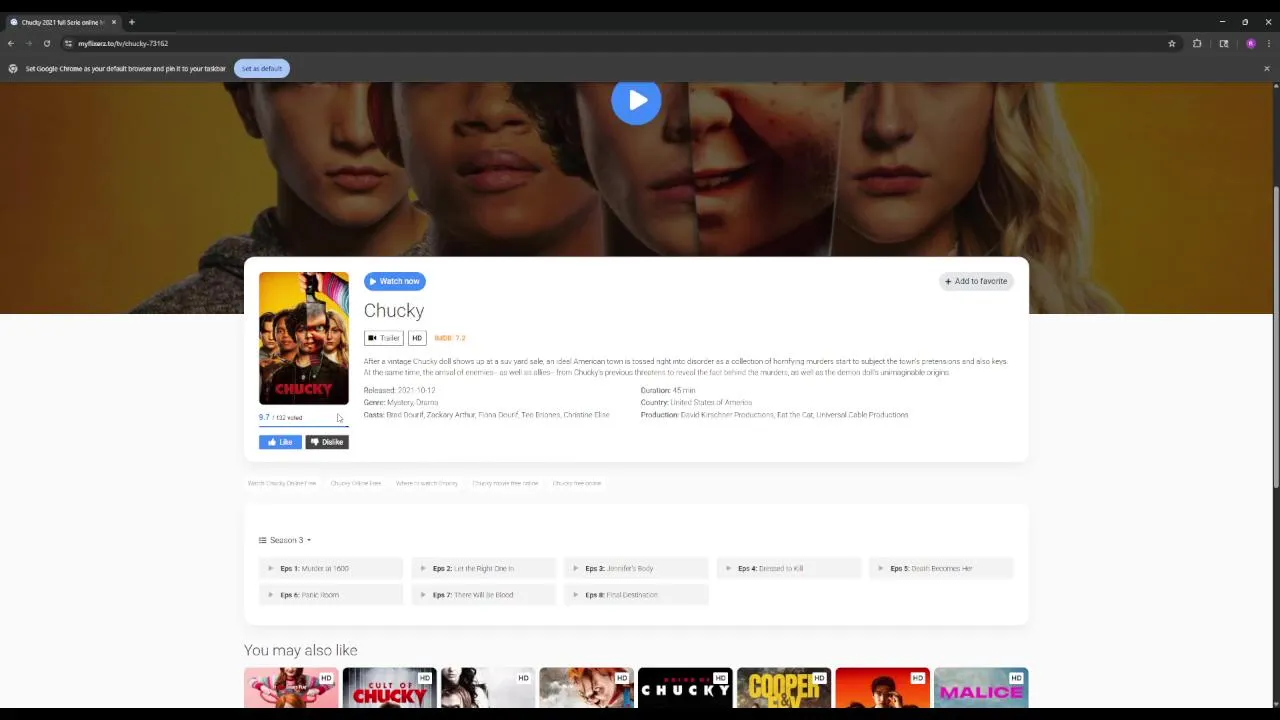
Task: Click the Brad Dourif cast link
Action: (404, 415)
